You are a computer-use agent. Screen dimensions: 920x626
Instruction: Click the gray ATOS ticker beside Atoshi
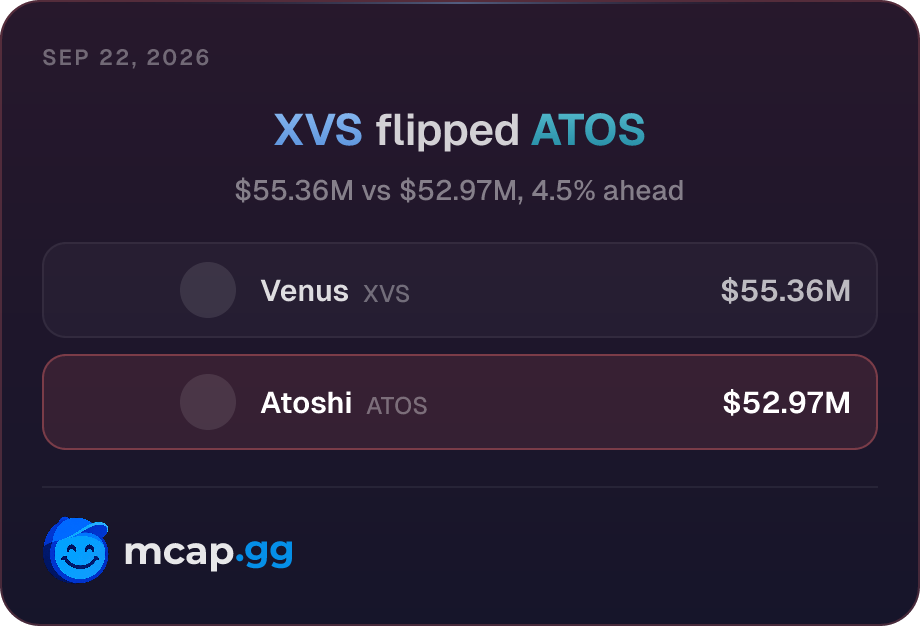pyautogui.click(x=397, y=405)
